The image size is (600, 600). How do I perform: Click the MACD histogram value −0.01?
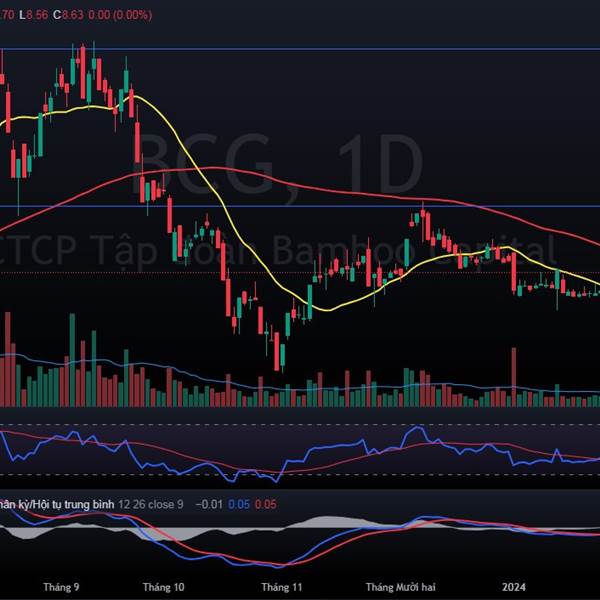tap(209, 504)
